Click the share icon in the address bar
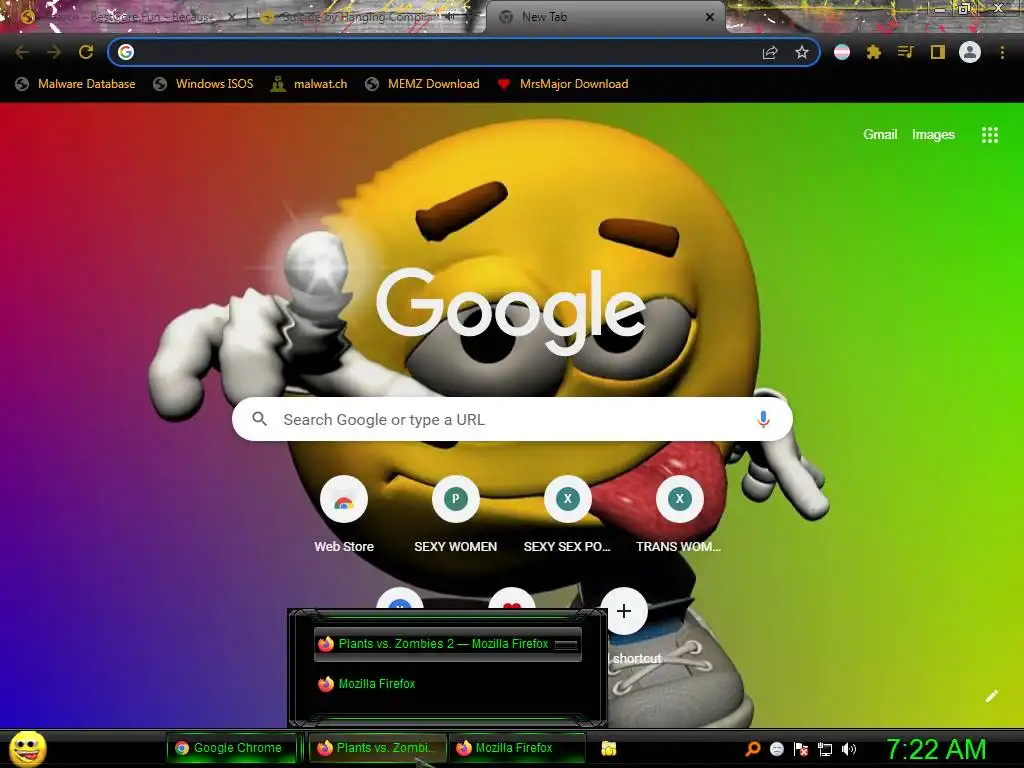Image resolution: width=1024 pixels, height=768 pixels. [770, 52]
